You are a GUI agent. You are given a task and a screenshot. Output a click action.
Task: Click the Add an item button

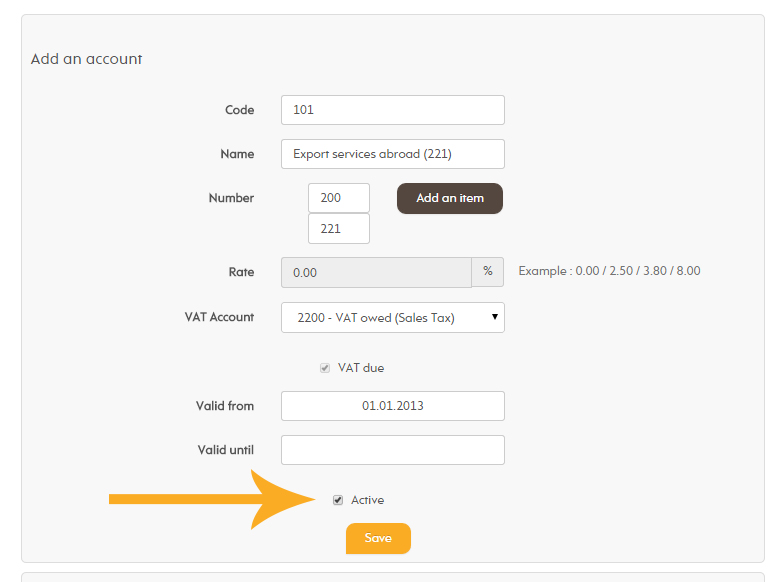pyautogui.click(x=450, y=198)
